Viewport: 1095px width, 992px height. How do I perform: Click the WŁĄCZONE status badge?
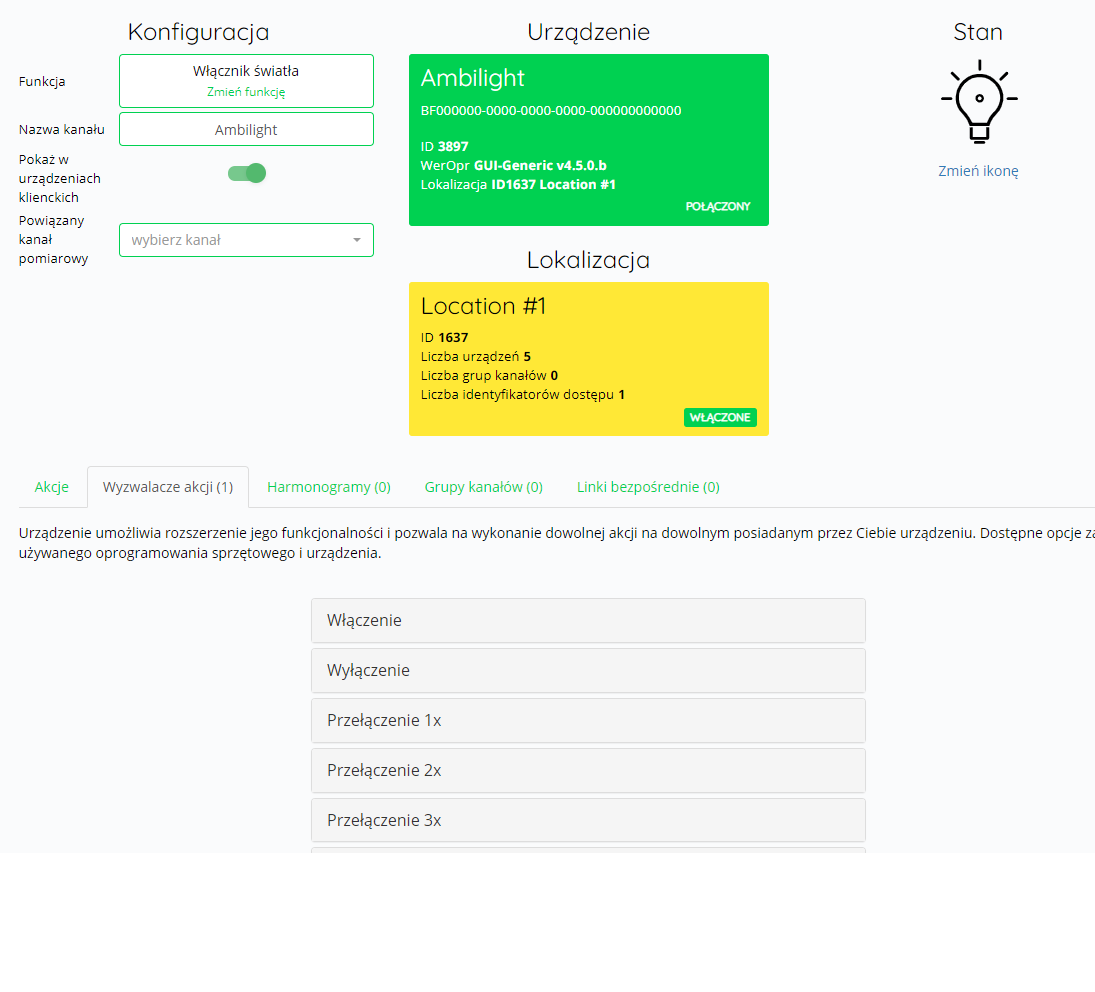(720, 417)
